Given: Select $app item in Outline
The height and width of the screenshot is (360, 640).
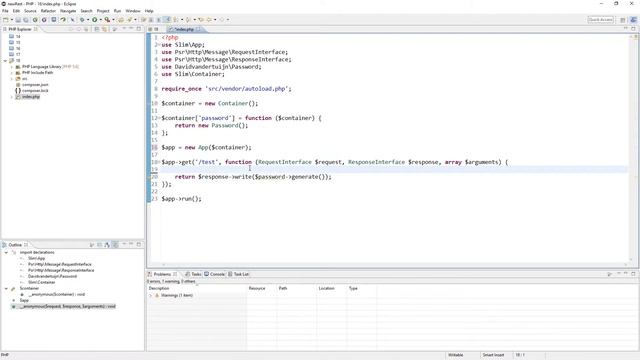Looking at the screenshot, I should tap(24, 300).
